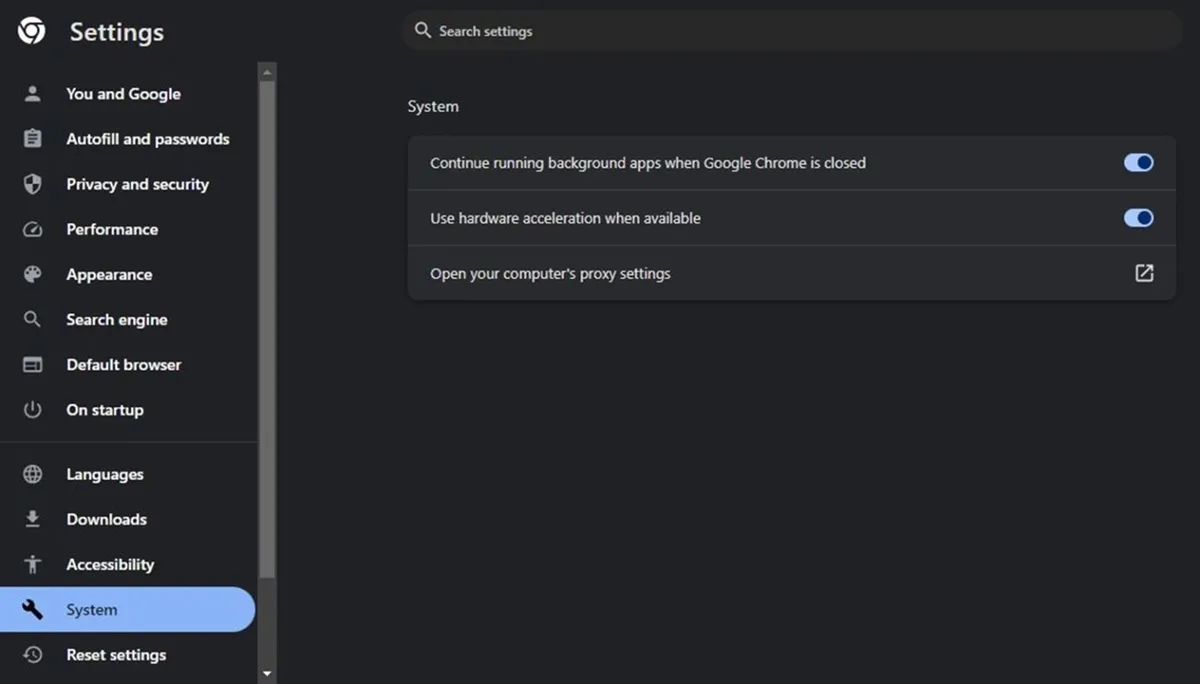Toggle Use hardware acceleration switch

(x=1139, y=218)
